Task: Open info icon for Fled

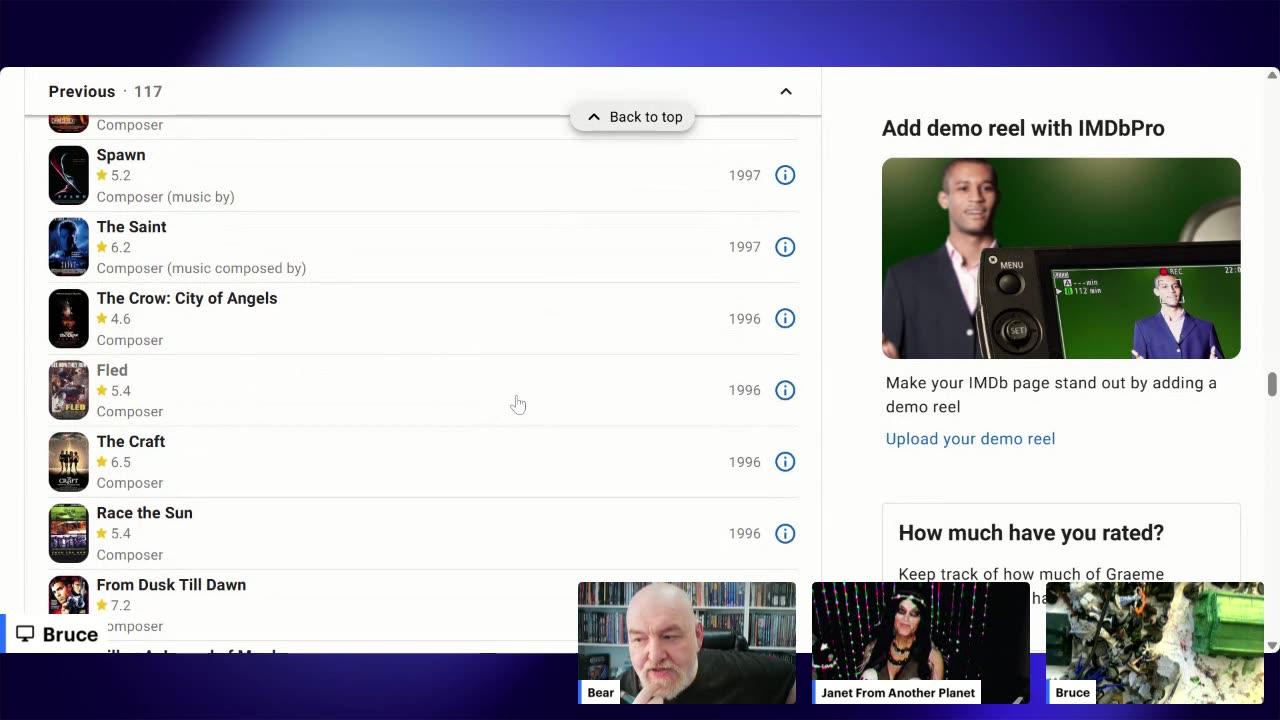Action: tap(785, 390)
